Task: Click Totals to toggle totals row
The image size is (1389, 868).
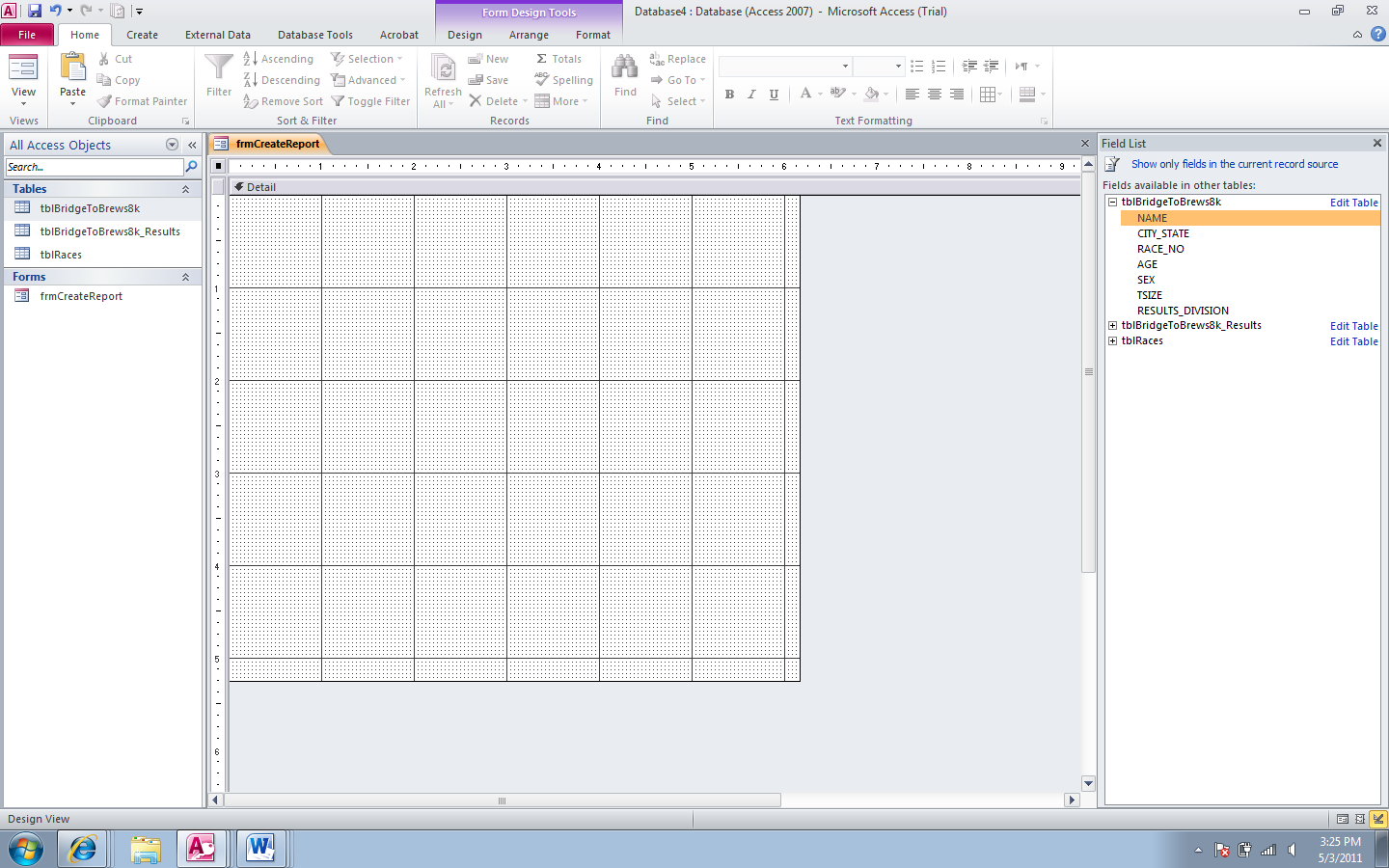Action: tap(559, 58)
